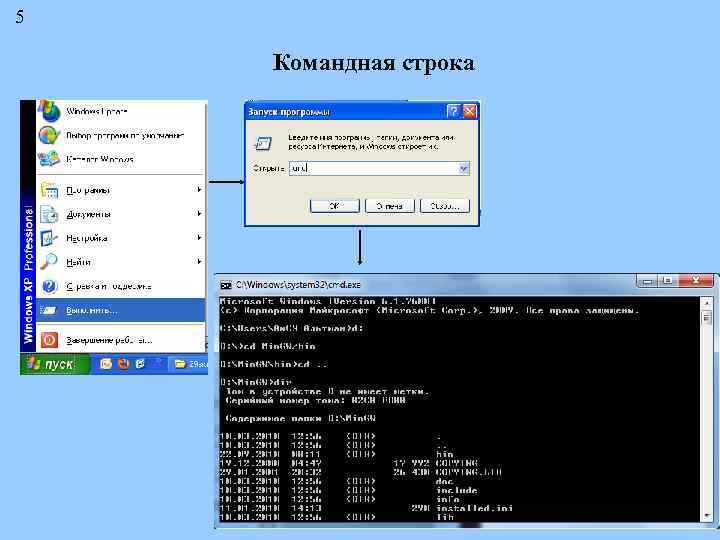Click the Windows Catalog icon

pos(49,159)
